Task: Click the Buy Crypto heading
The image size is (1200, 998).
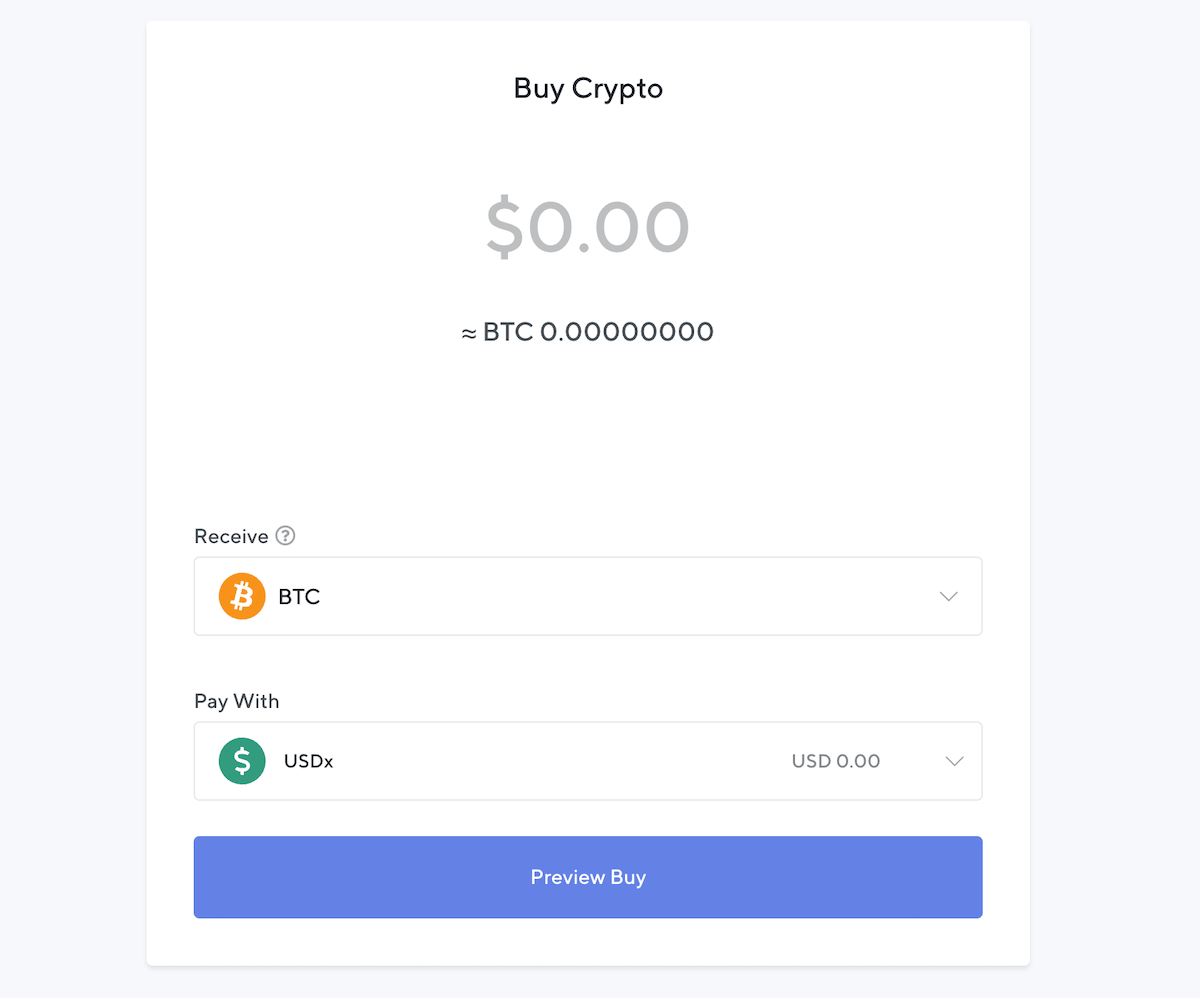Action: pyautogui.click(x=588, y=88)
